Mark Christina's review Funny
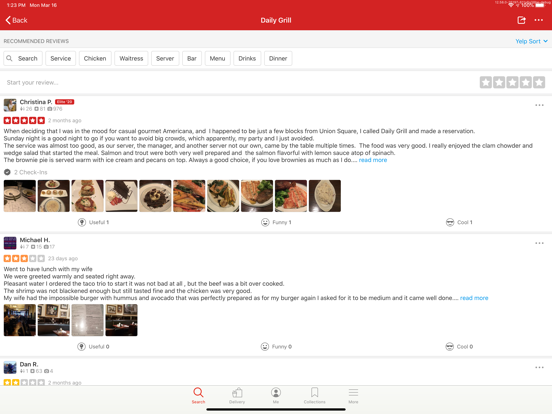Image resolution: width=552 pixels, height=414 pixels. (276, 222)
